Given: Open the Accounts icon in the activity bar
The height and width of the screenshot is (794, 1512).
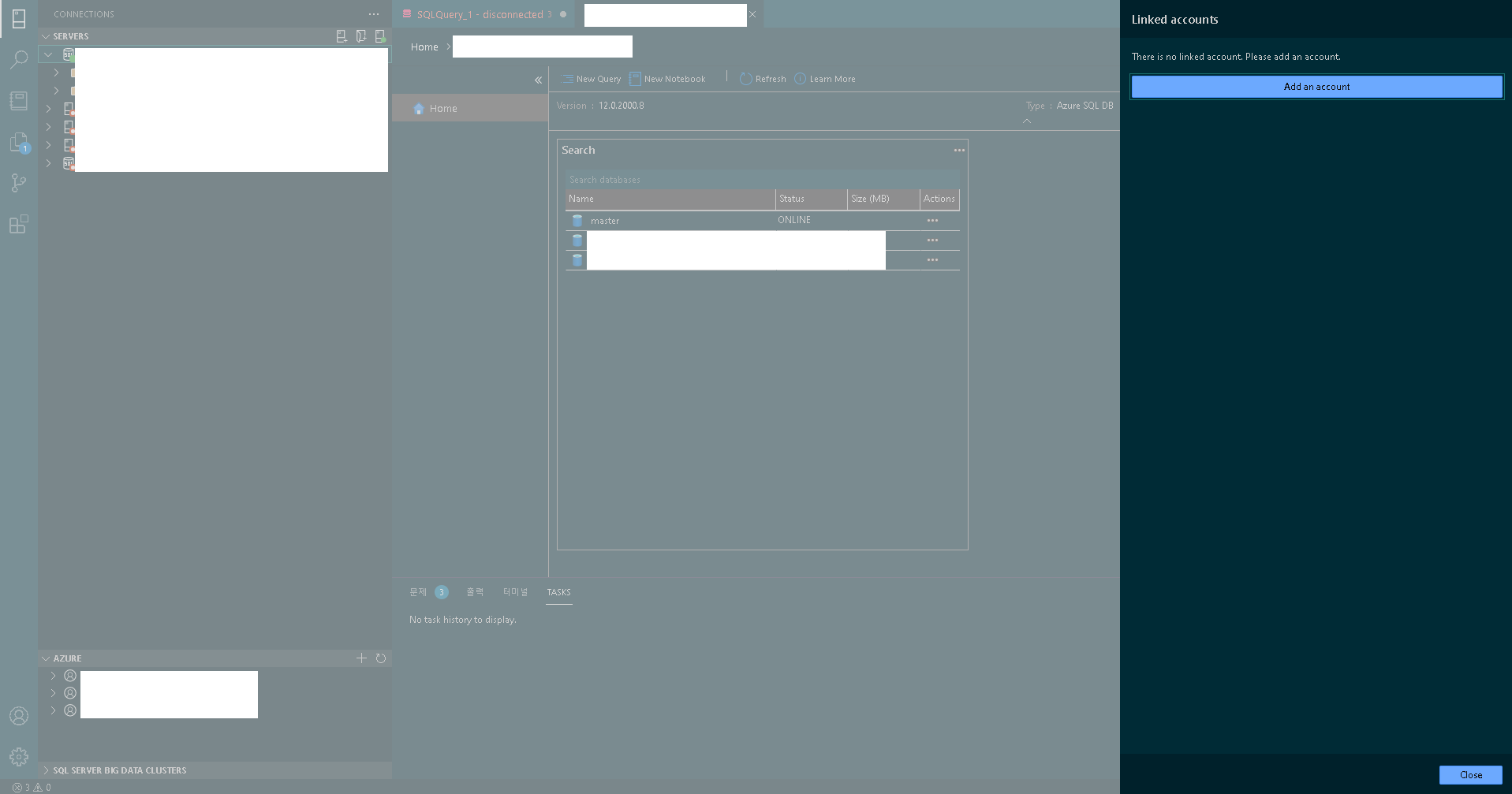Looking at the screenshot, I should tap(19, 716).
